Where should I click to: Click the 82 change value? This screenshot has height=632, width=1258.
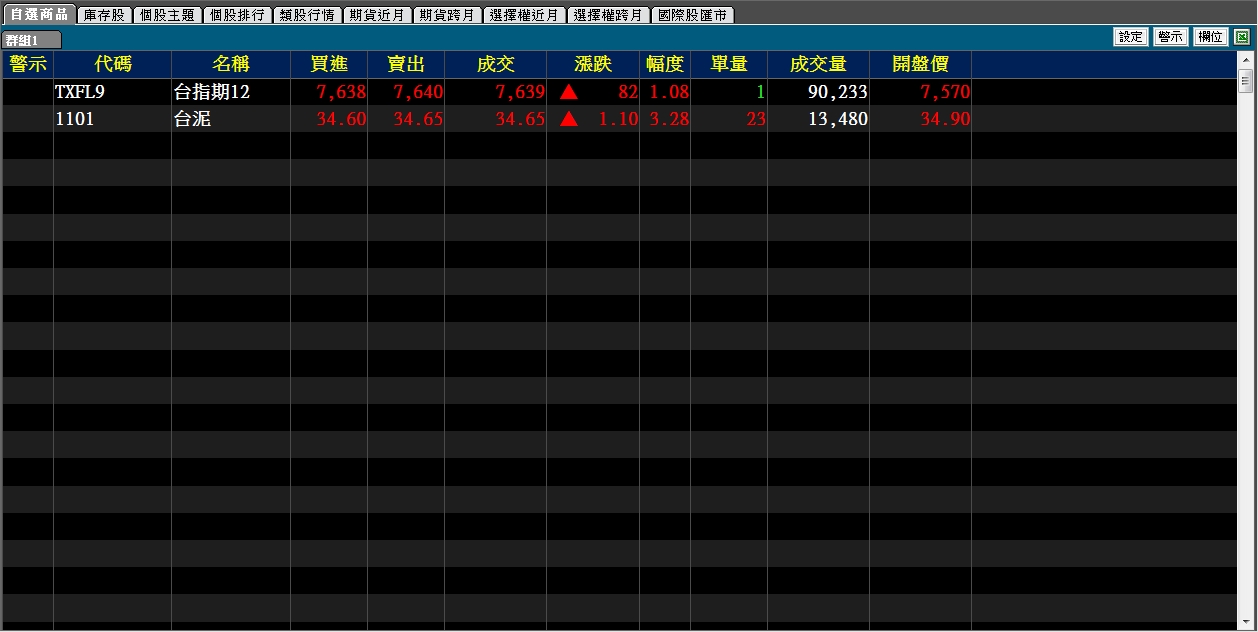coord(628,92)
